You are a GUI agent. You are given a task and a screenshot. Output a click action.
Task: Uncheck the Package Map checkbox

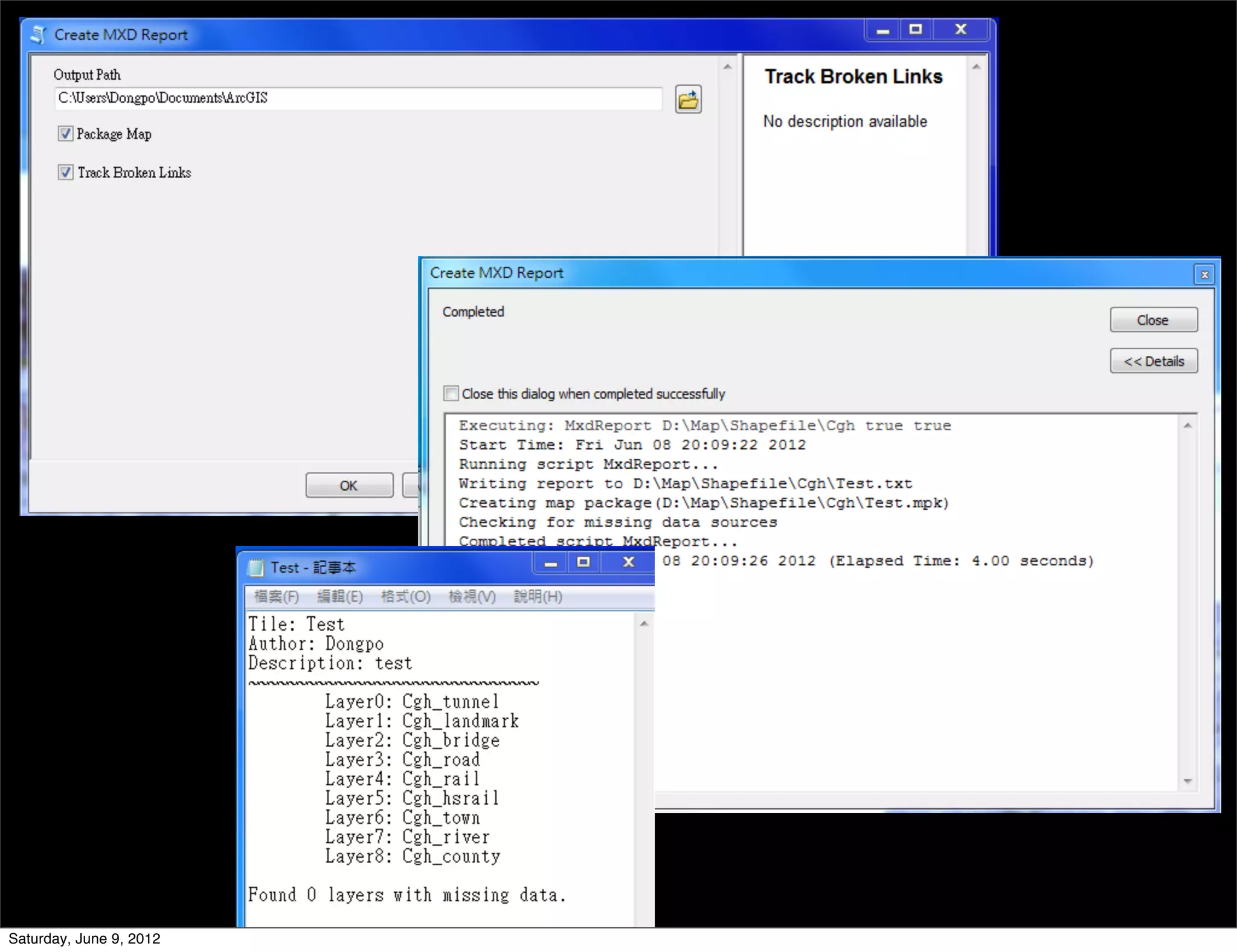[65, 133]
